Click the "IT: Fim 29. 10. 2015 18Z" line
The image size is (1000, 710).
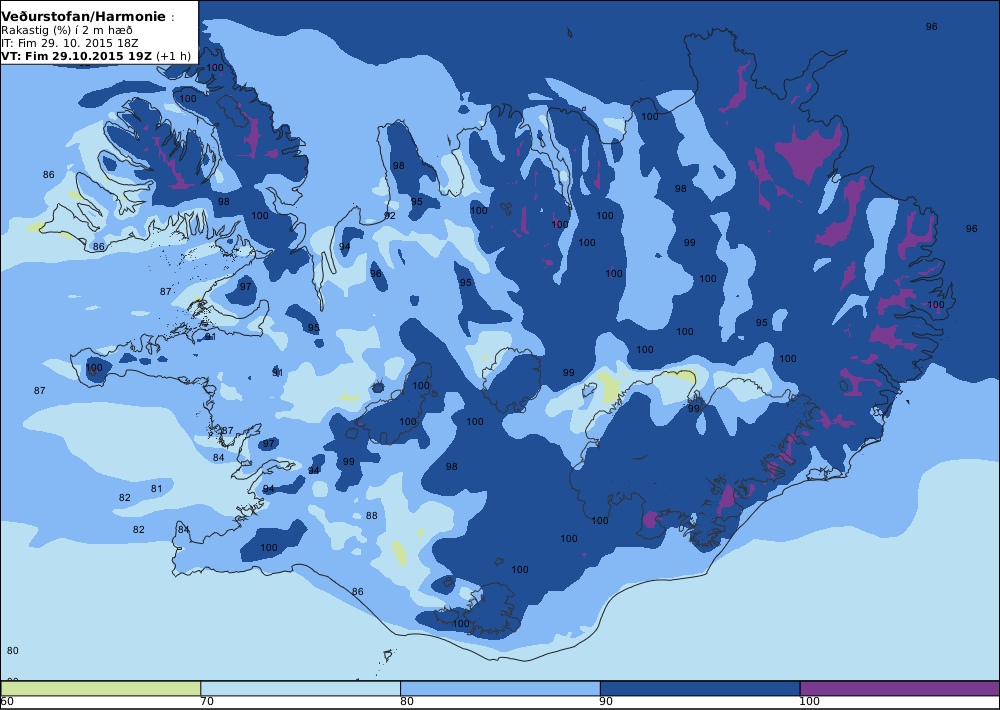click(x=69, y=43)
